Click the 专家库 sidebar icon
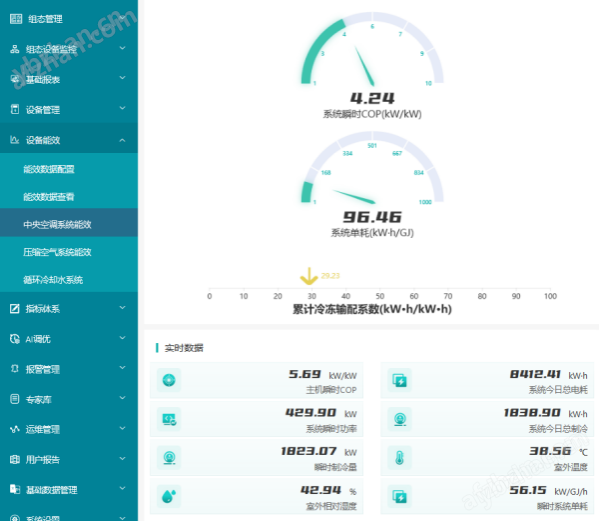This screenshot has height=521, width=600. click(x=15, y=399)
